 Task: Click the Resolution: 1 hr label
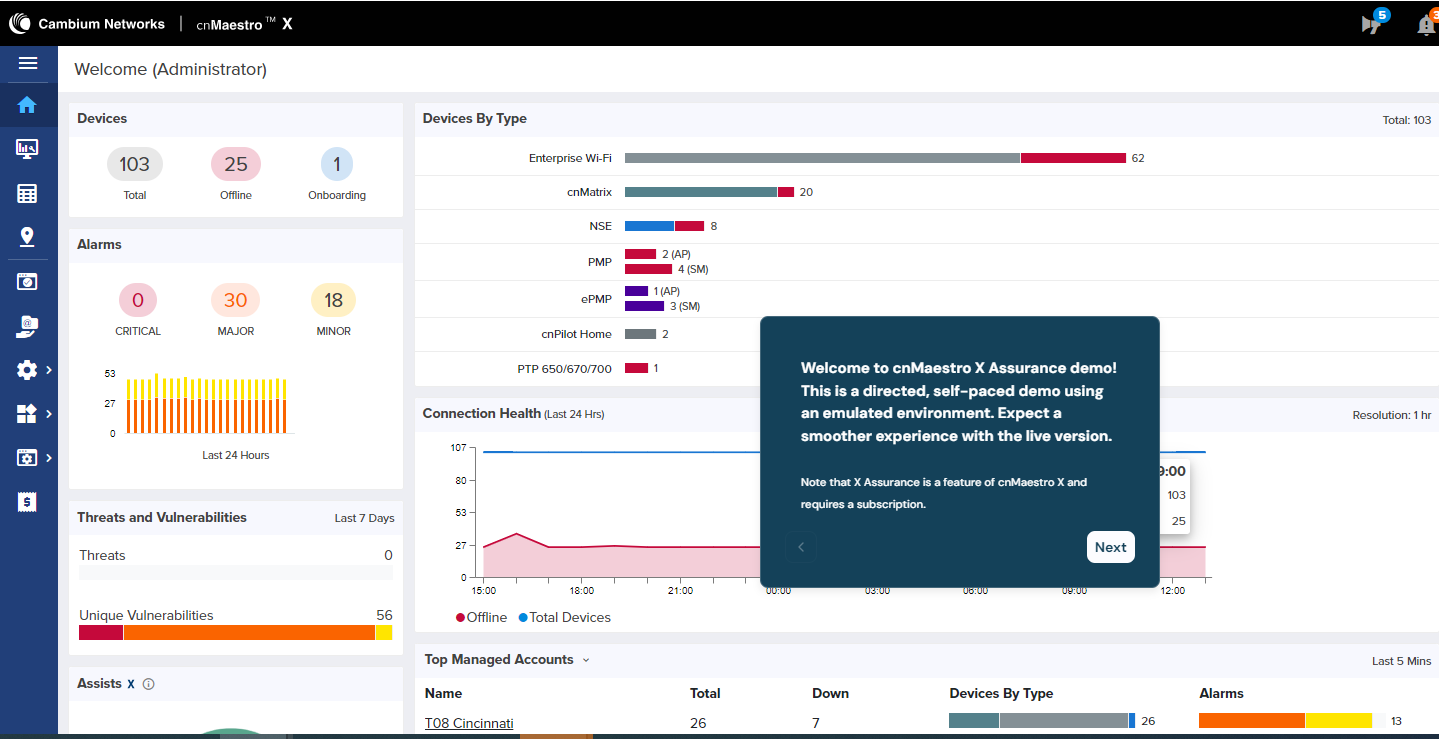click(1392, 415)
